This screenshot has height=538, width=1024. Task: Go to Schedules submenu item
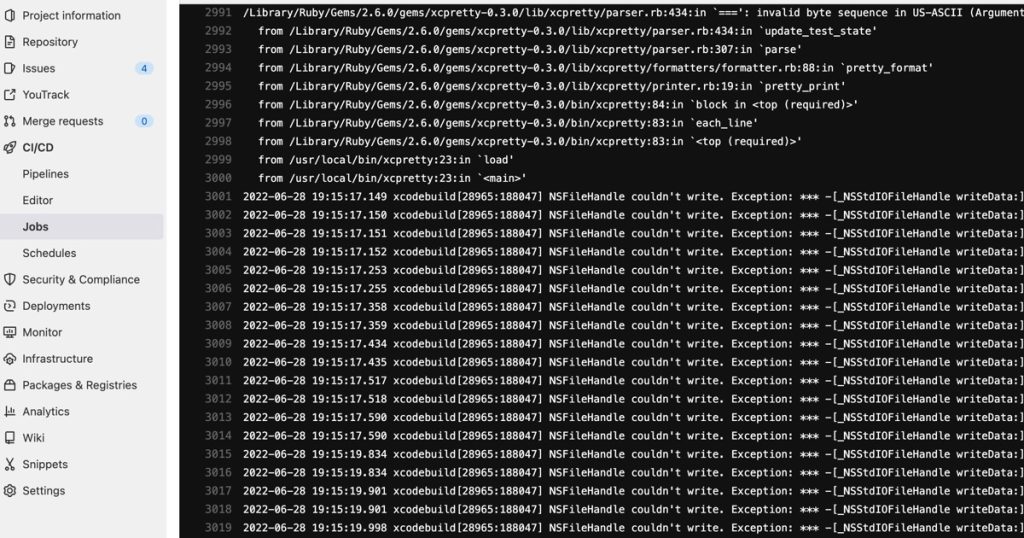49,253
